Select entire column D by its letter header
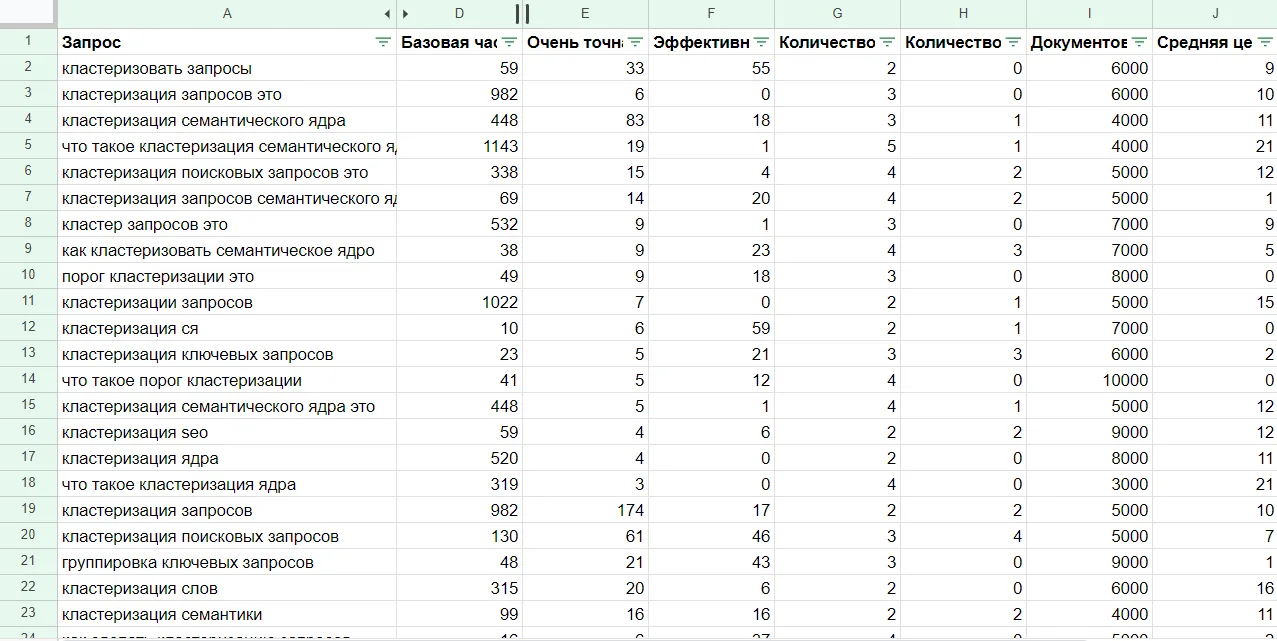The image size is (1277, 641). (x=459, y=13)
